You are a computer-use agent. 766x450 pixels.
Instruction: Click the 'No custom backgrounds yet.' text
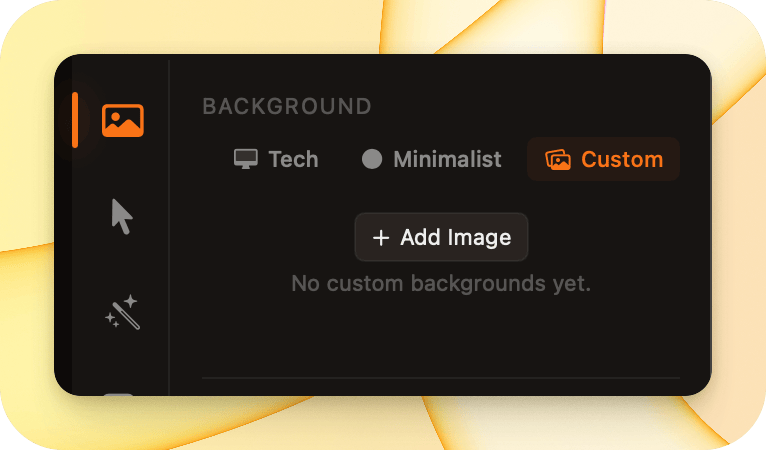pyautogui.click(x=441, y=283)
